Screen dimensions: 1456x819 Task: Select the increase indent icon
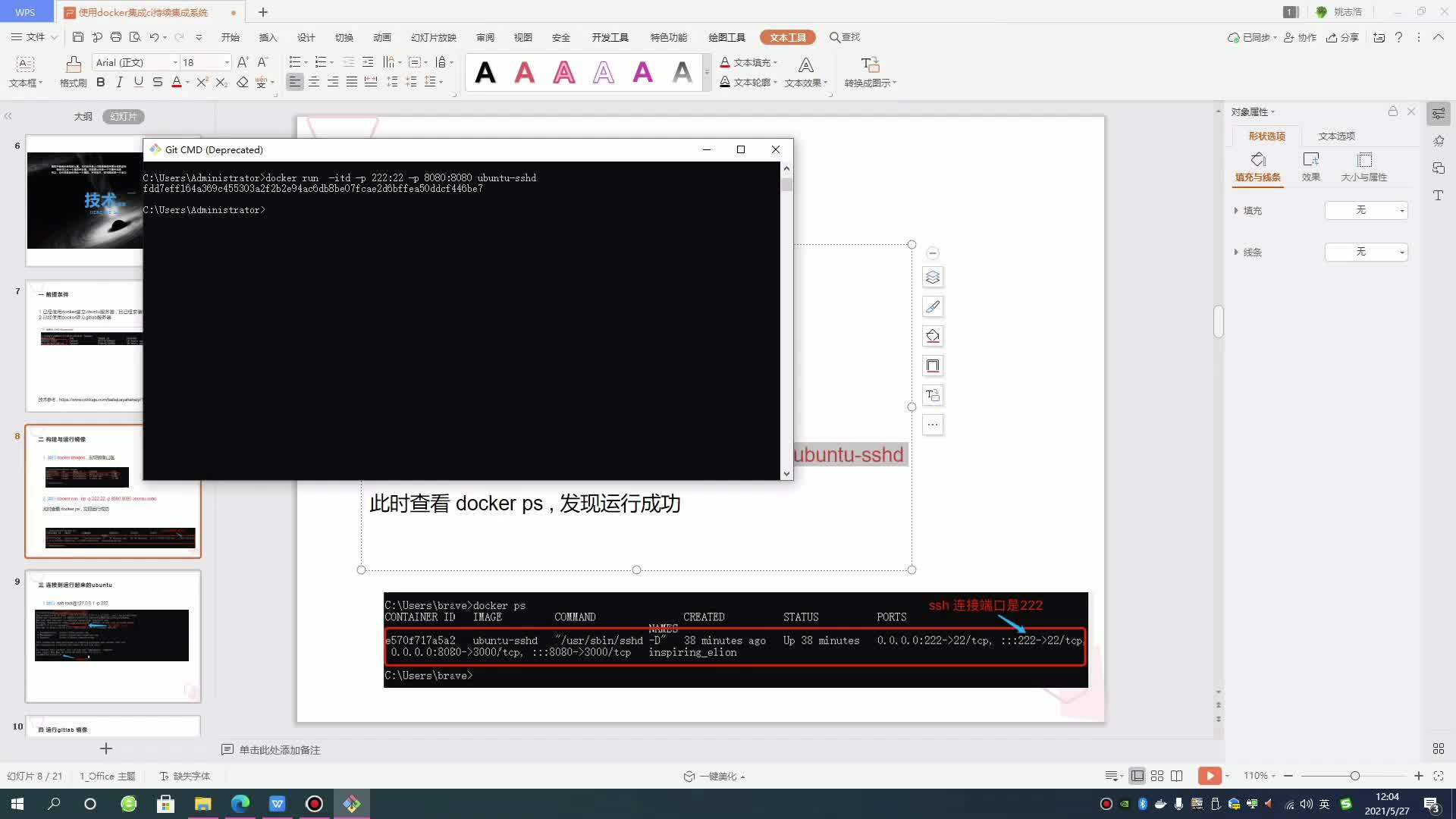[369, 62]
